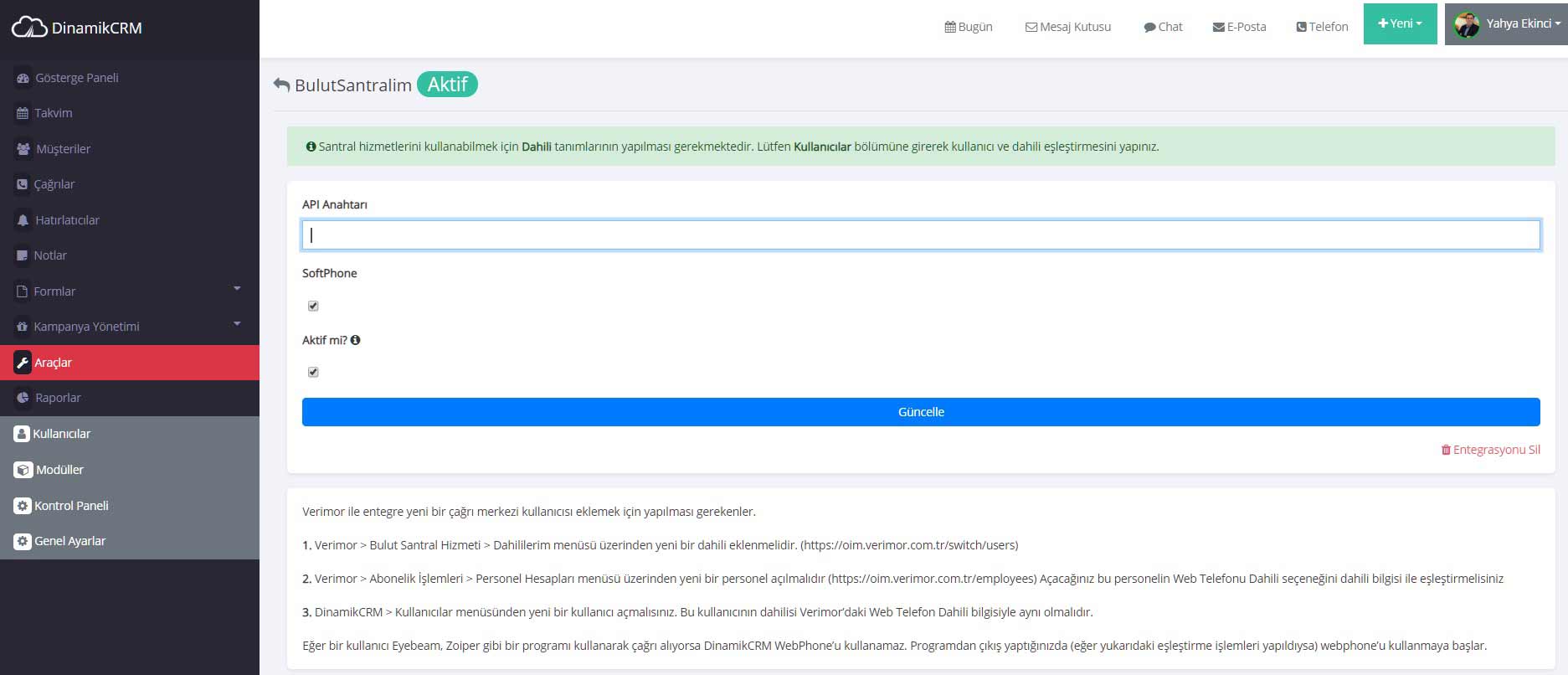Click the Hatırlatıcılar bell icon
The height and width of the screenshot is (675, 1568).
click(x=23, y=220)
